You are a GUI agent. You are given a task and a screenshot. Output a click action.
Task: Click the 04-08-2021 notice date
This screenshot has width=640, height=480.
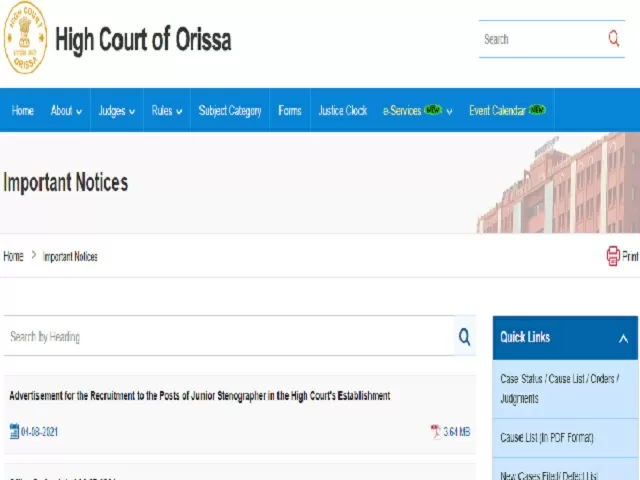39,432
